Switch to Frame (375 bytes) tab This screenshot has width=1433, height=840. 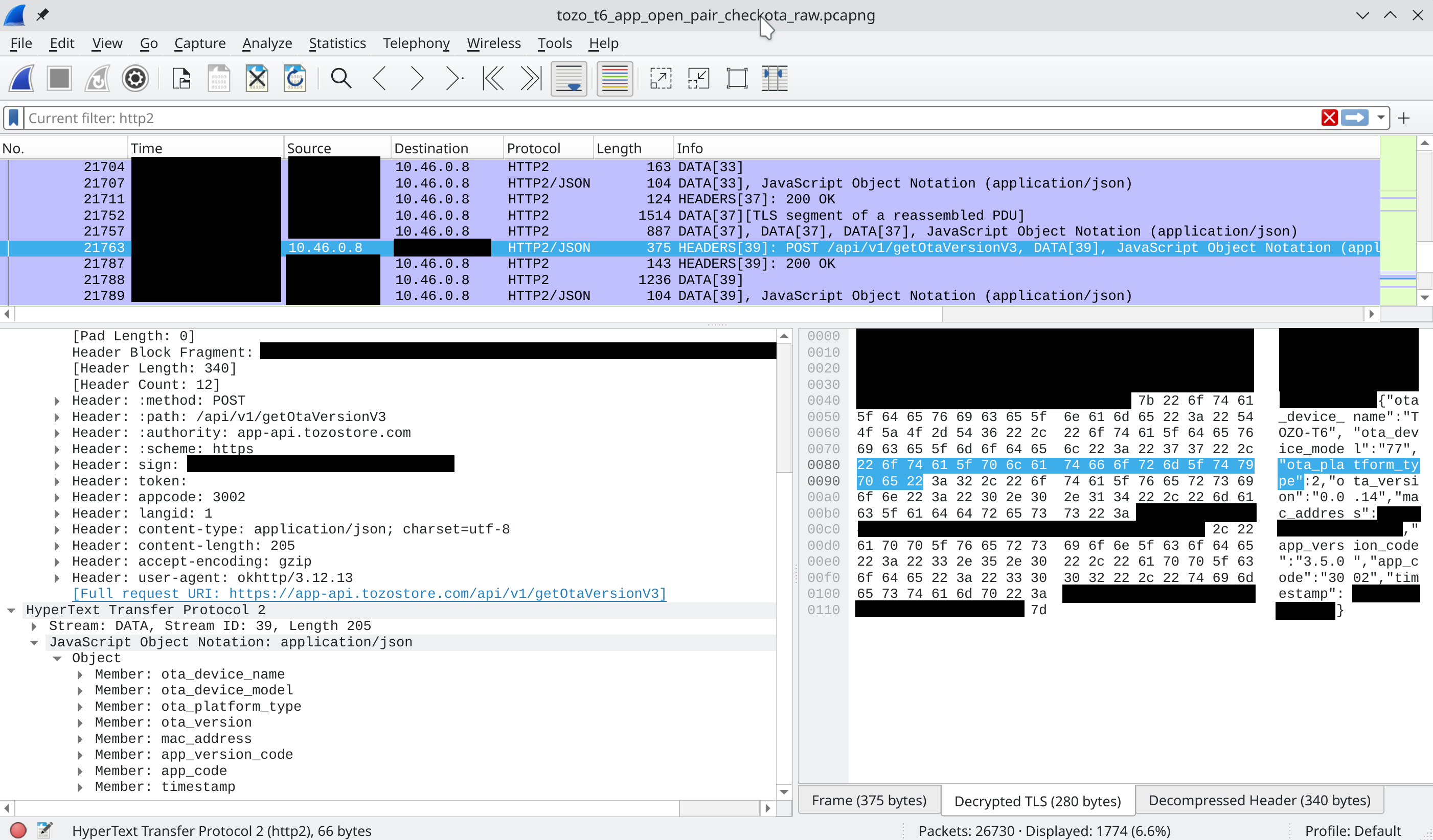click(x=869, y=801)
